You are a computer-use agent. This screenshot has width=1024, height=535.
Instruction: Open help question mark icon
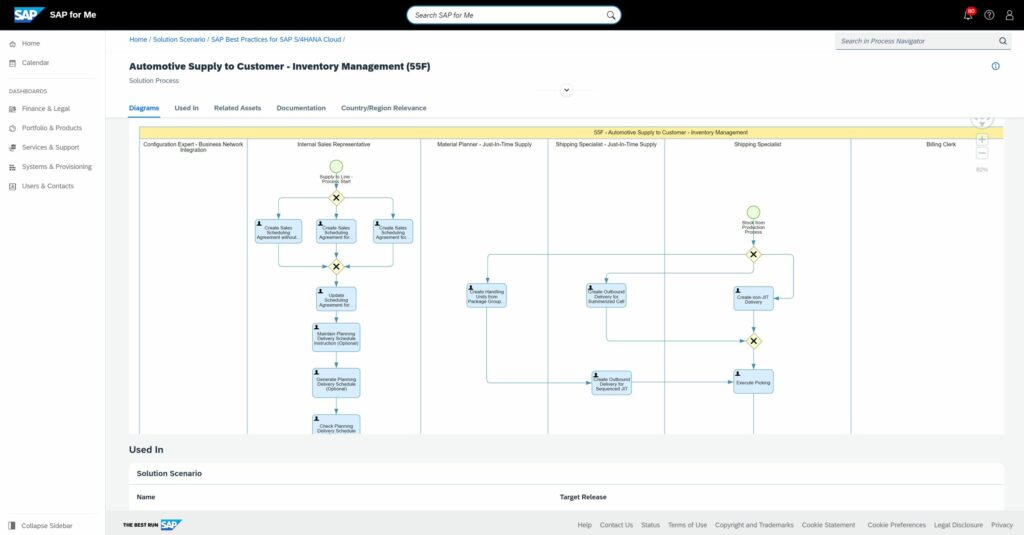989,15
